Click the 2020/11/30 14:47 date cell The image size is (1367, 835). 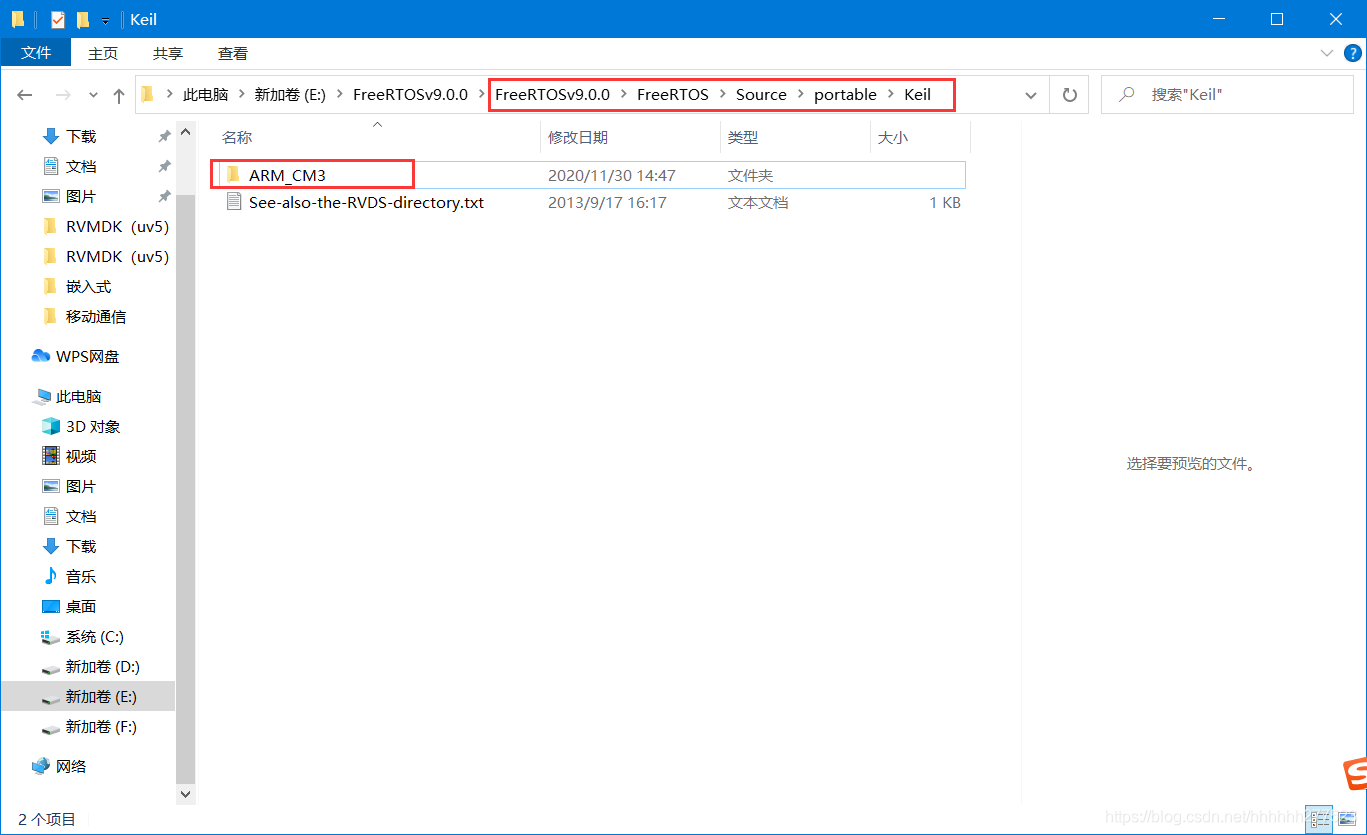(x=612, y=175)
